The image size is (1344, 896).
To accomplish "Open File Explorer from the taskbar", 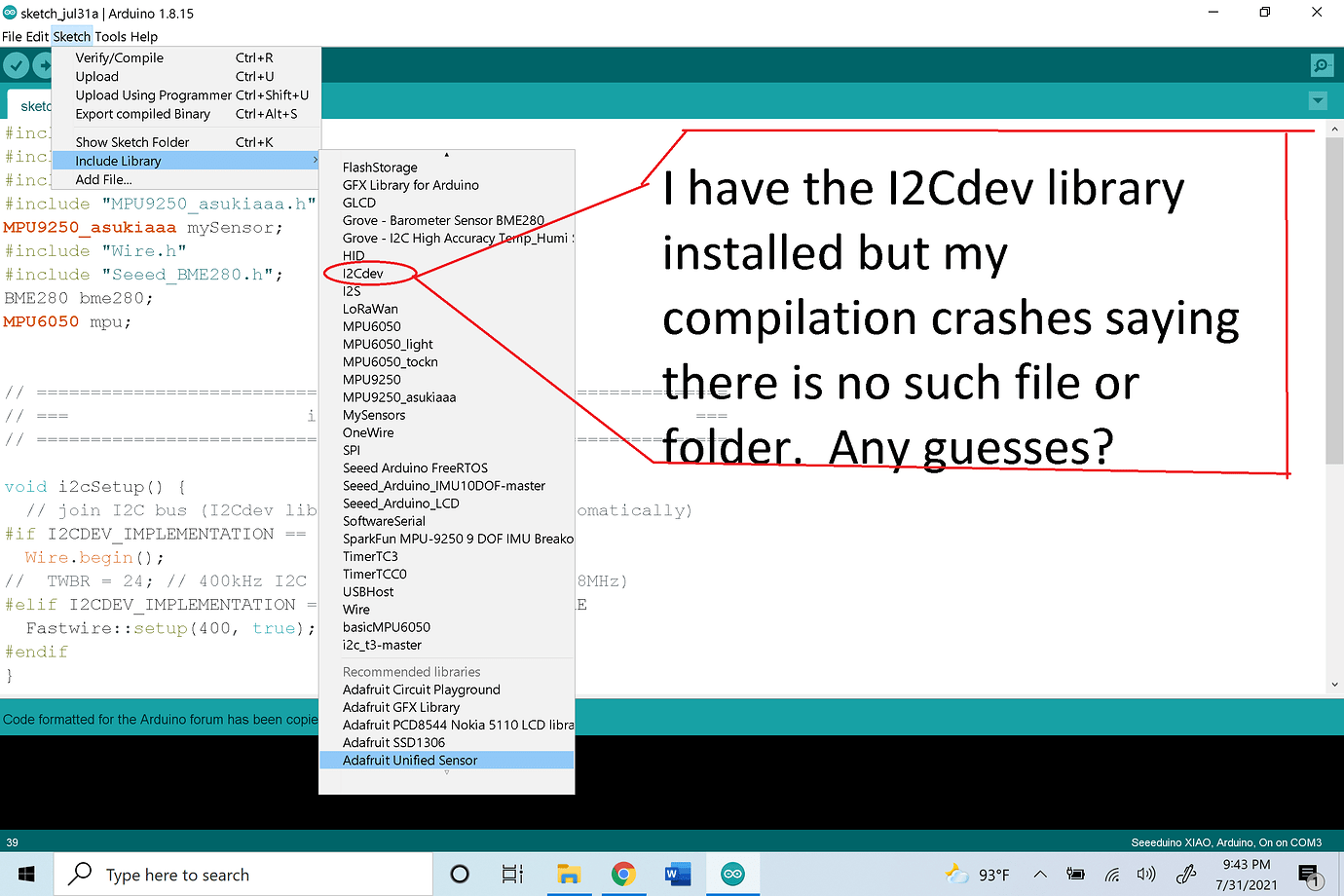I will pyautogui.click(x=569, y=874).
